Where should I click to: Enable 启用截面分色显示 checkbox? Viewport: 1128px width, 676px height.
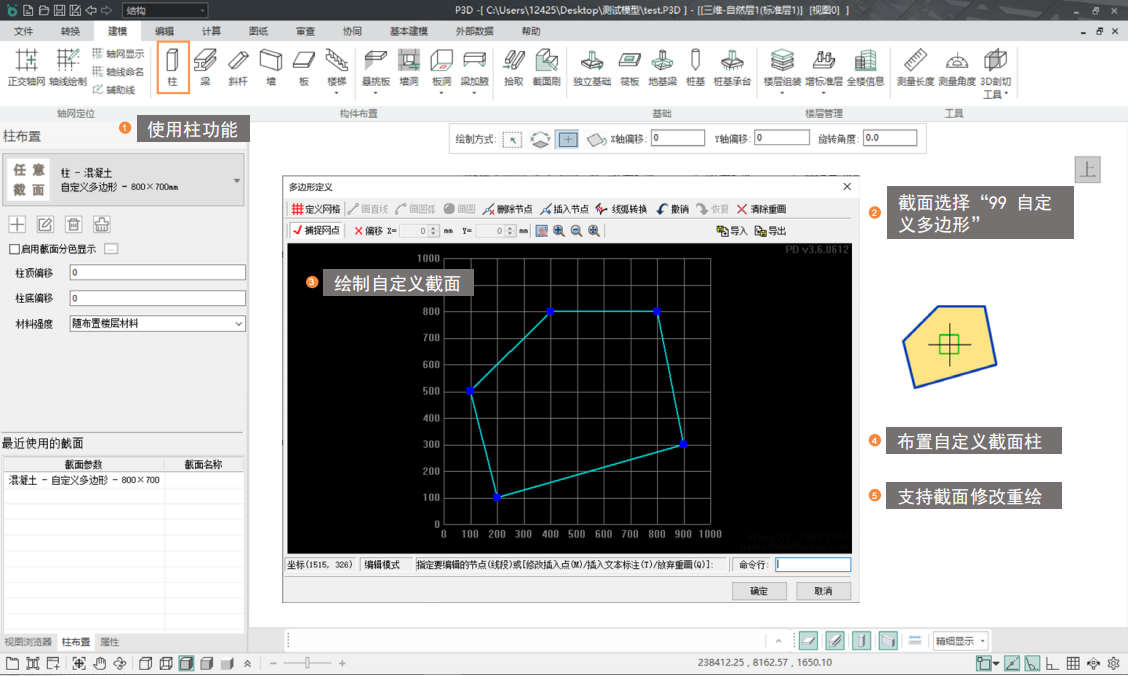click(x=14, y=249)
